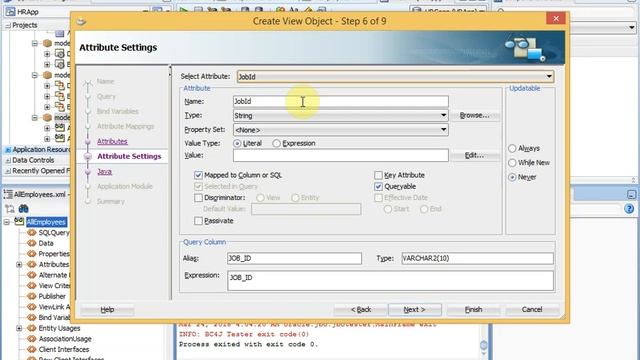Select AllEmployees in the structure tree

coord(47,222)
